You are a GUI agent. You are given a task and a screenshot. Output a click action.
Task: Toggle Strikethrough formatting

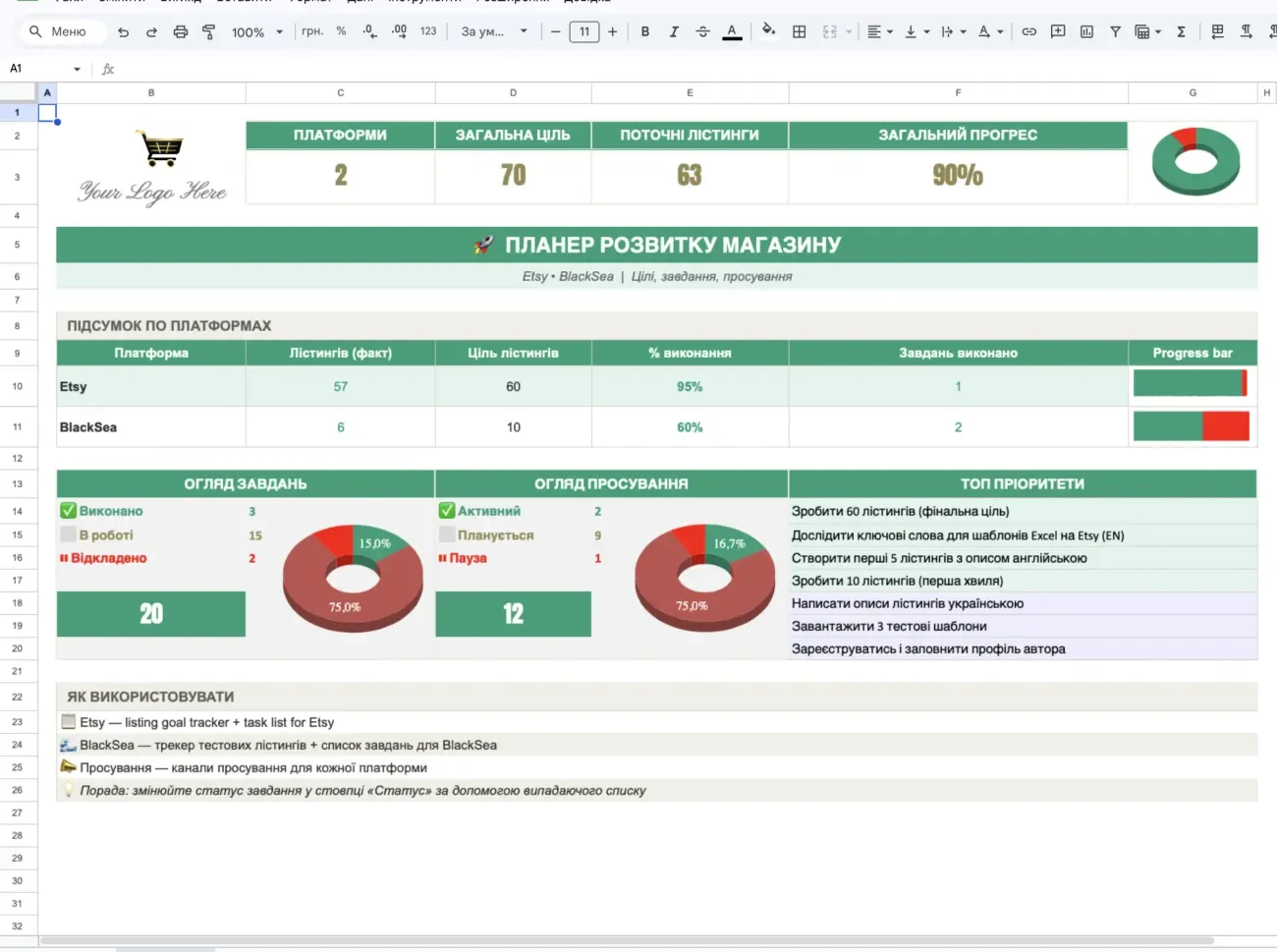click(702, 31)
